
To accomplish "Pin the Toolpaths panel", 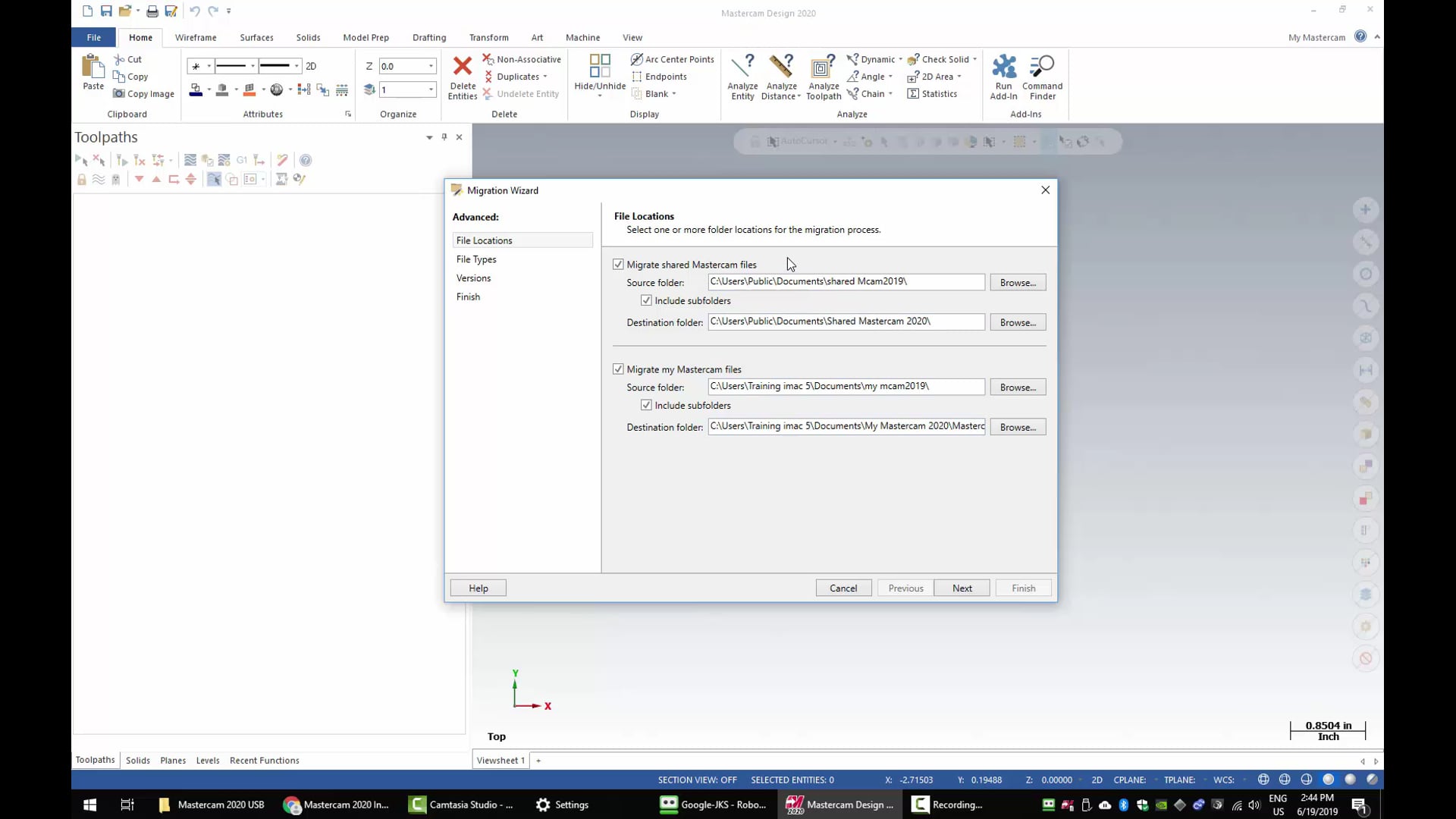I will coord(444,137).
